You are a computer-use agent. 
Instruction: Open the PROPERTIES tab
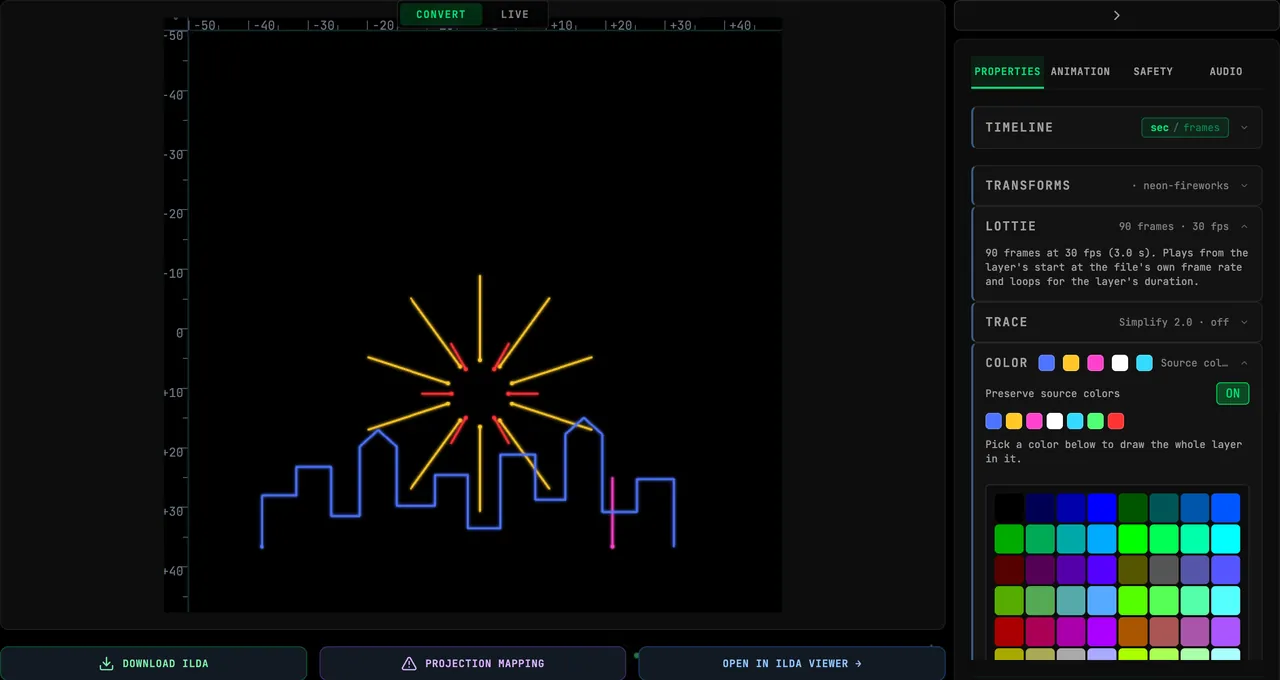[x=1007, y=71]
